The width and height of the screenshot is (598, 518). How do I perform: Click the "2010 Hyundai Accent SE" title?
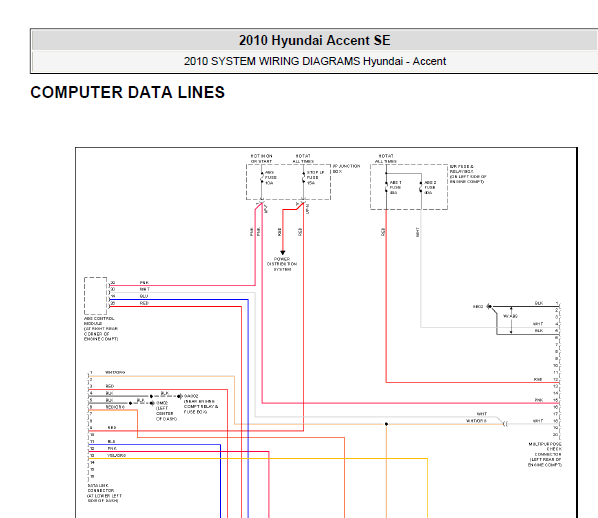click(x=315, y=40)
